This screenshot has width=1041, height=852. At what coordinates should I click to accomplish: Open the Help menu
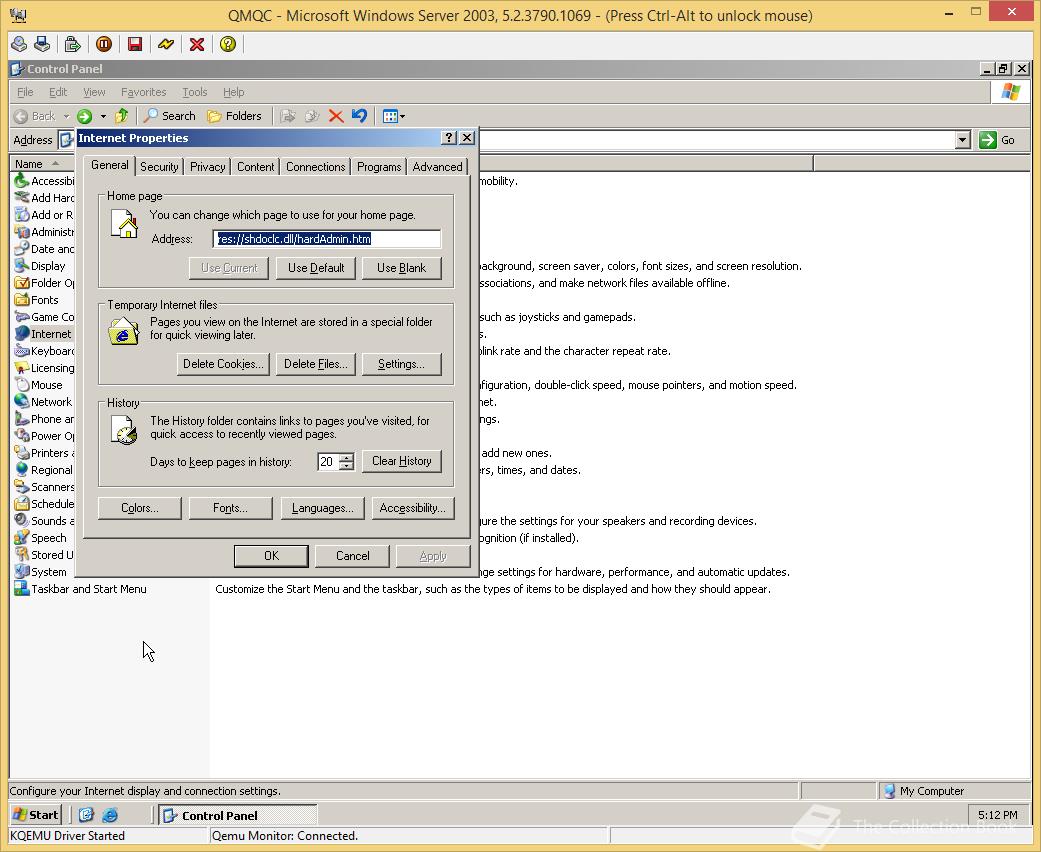[233, 92]
